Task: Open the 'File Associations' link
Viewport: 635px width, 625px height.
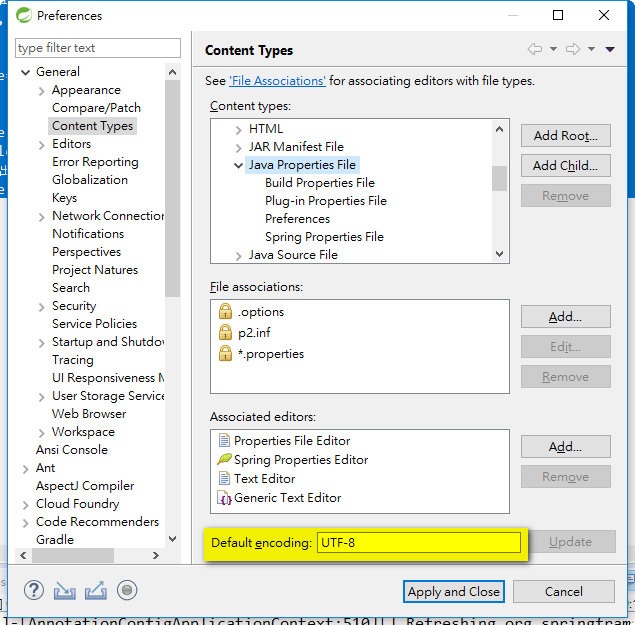Action: tap(277, 81)
